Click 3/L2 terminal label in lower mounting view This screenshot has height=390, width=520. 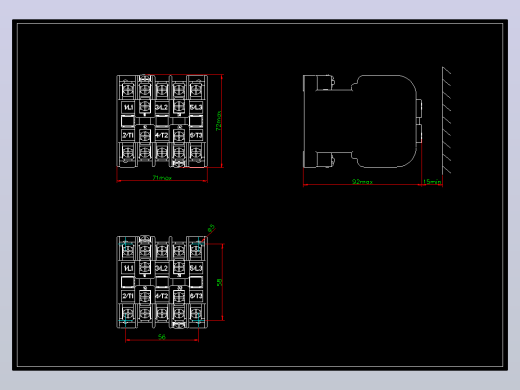(x=162, y=268)
